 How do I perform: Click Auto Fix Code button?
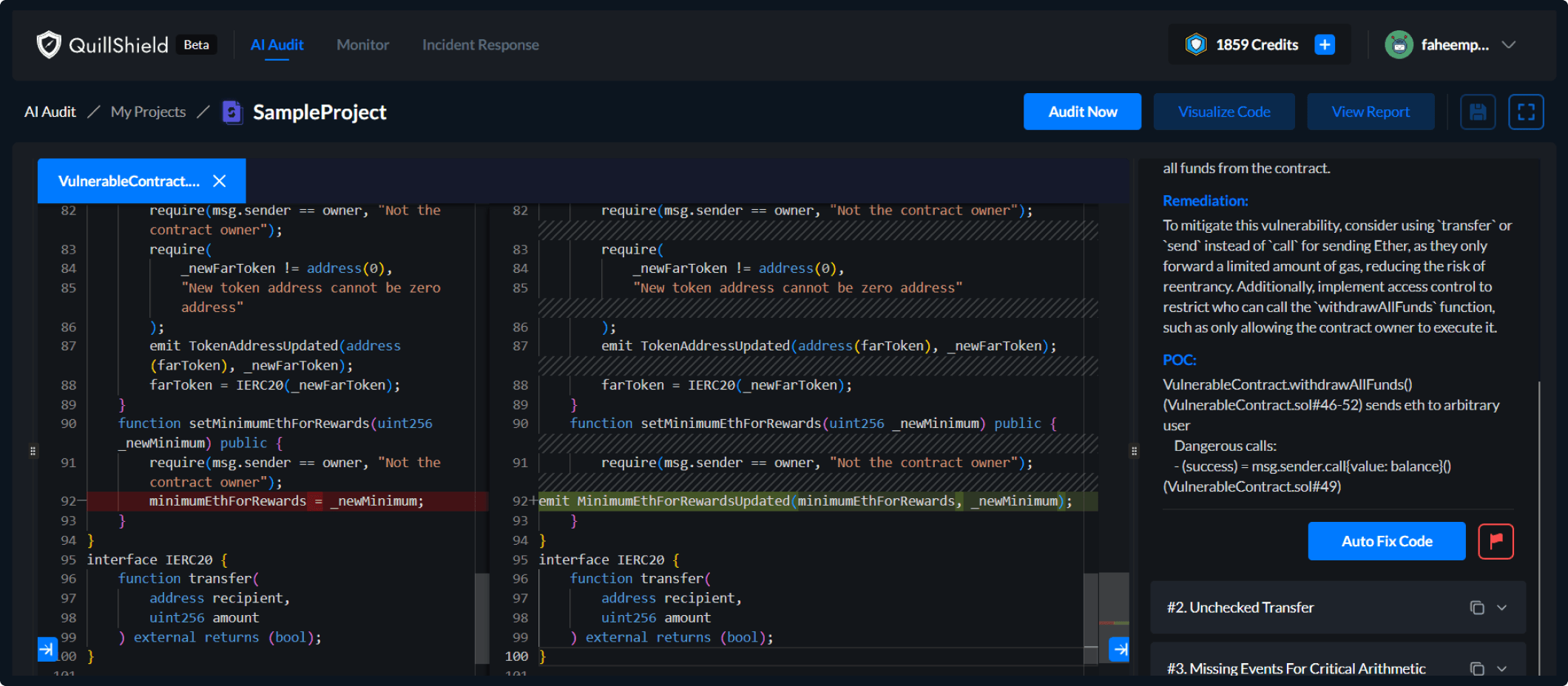(1387, 541)
